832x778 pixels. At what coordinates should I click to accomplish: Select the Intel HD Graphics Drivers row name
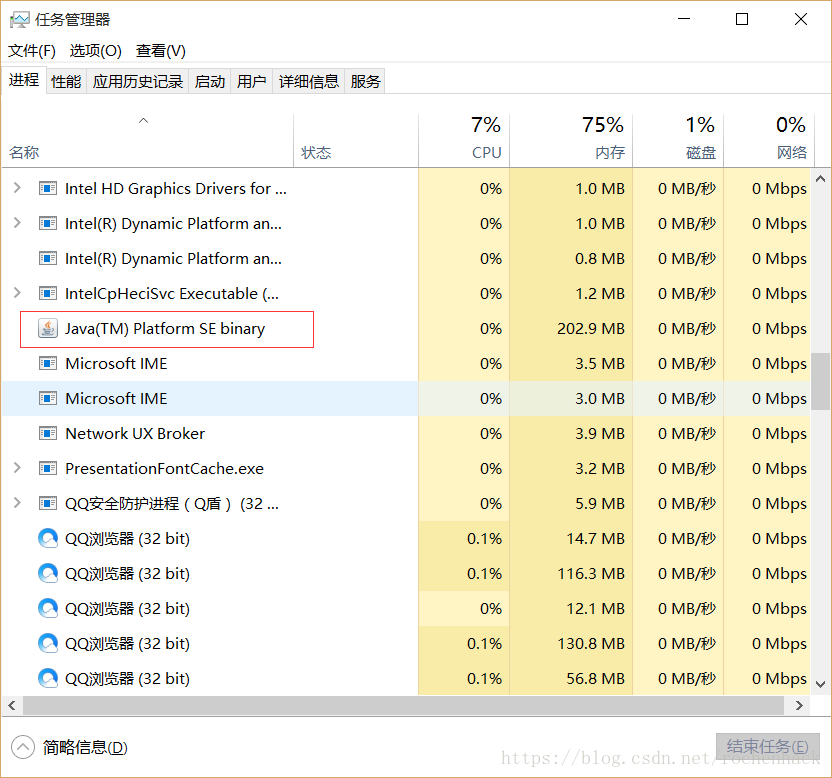[x=176, y=188]
